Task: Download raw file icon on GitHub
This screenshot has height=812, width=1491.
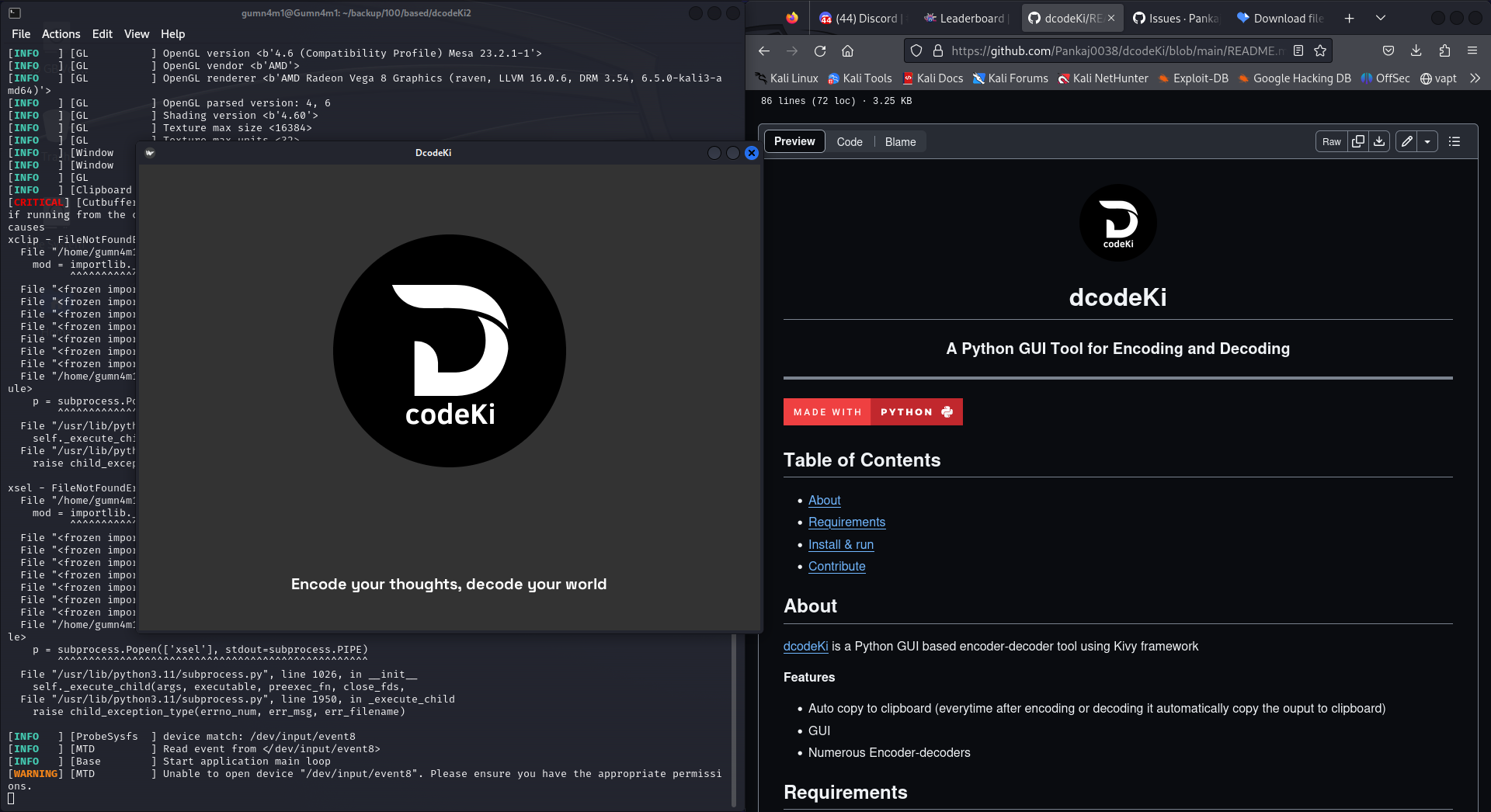Action: 1379,141
